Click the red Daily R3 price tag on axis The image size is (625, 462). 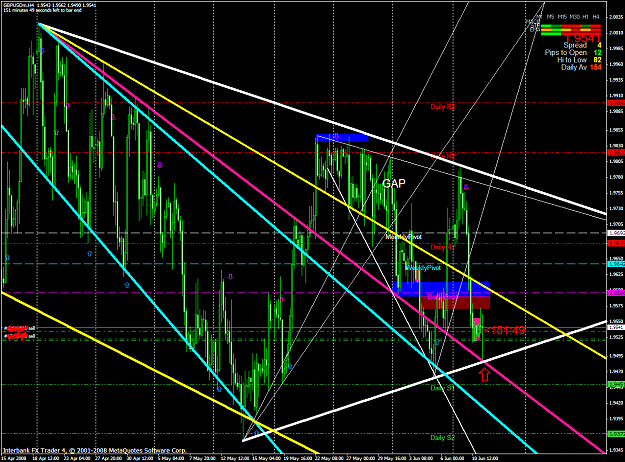click(616, 103)
